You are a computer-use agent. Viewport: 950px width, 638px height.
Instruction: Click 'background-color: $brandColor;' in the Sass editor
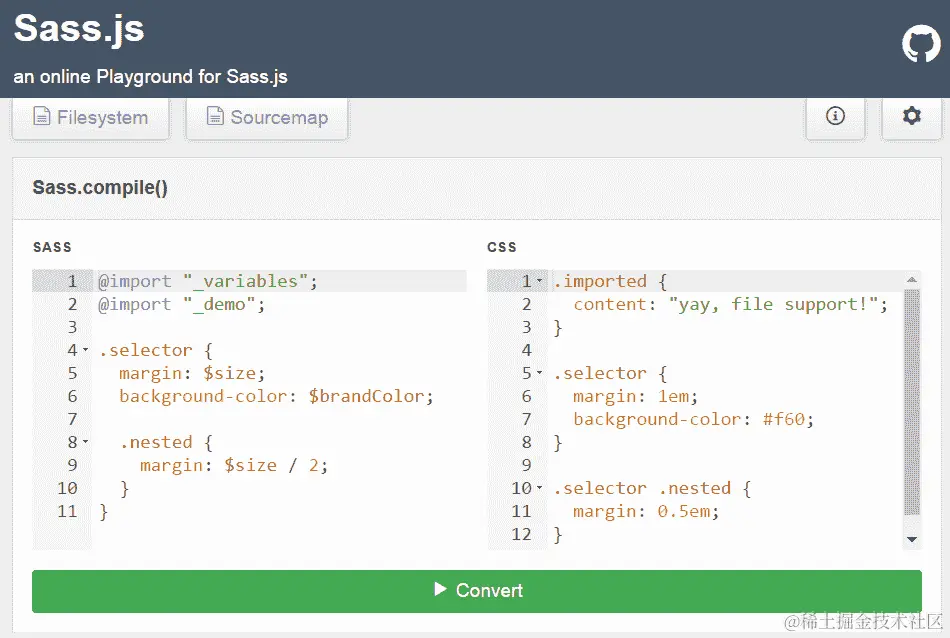point(276,396)
